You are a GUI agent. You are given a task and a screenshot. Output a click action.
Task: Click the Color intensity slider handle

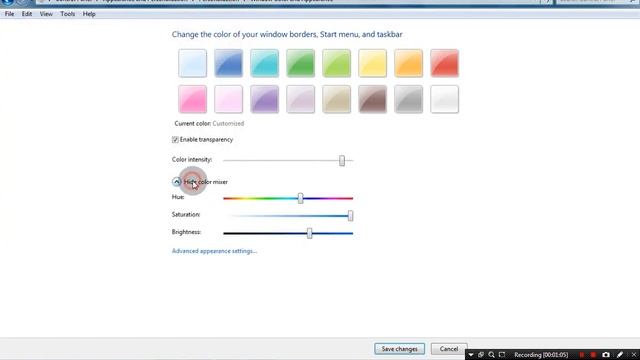342,160
